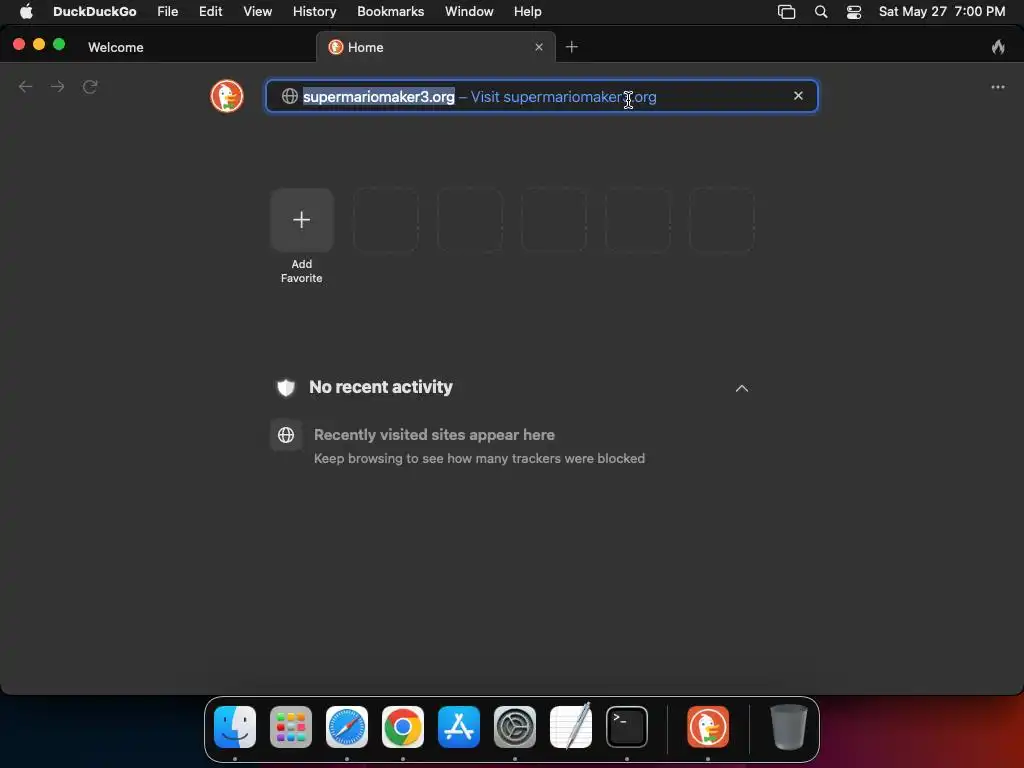Launch Google Chrome from the dock
The image size is (1024, 768).
click(403, 727)
